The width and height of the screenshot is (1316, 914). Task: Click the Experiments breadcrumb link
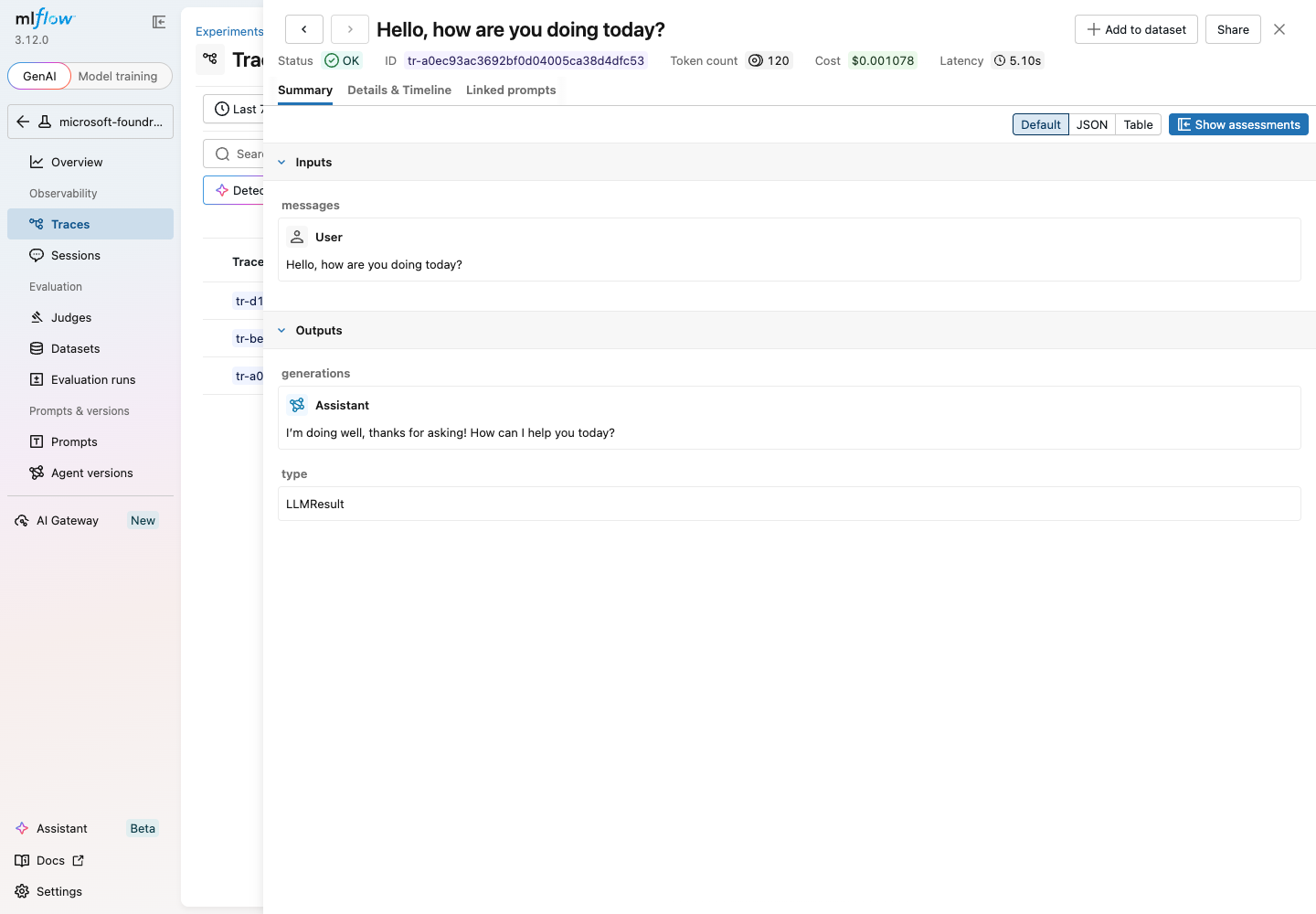229,31
